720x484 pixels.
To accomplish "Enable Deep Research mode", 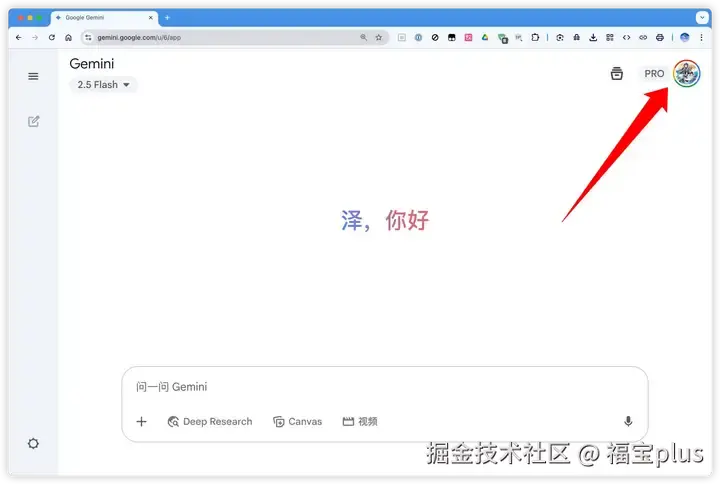I will 210,422.
